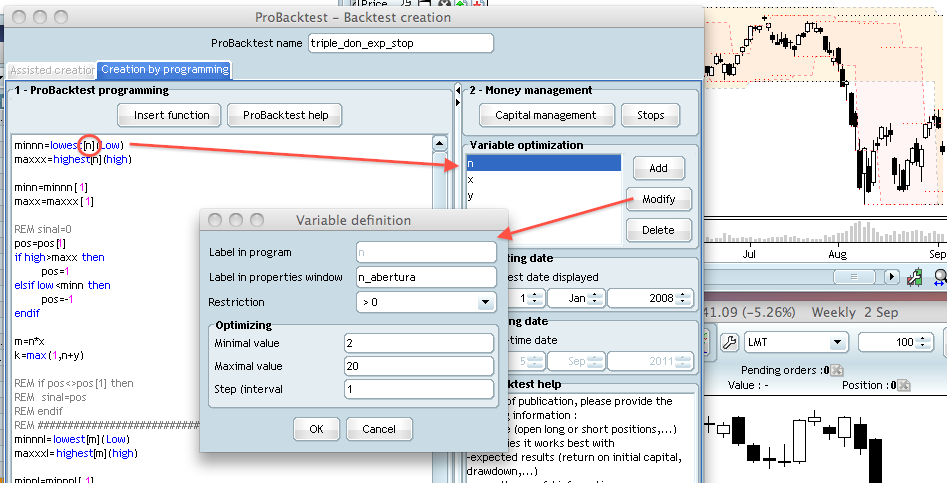Select variable y in optimization list
The height and width of the screenshot is (483, 947).
[544, 196]
